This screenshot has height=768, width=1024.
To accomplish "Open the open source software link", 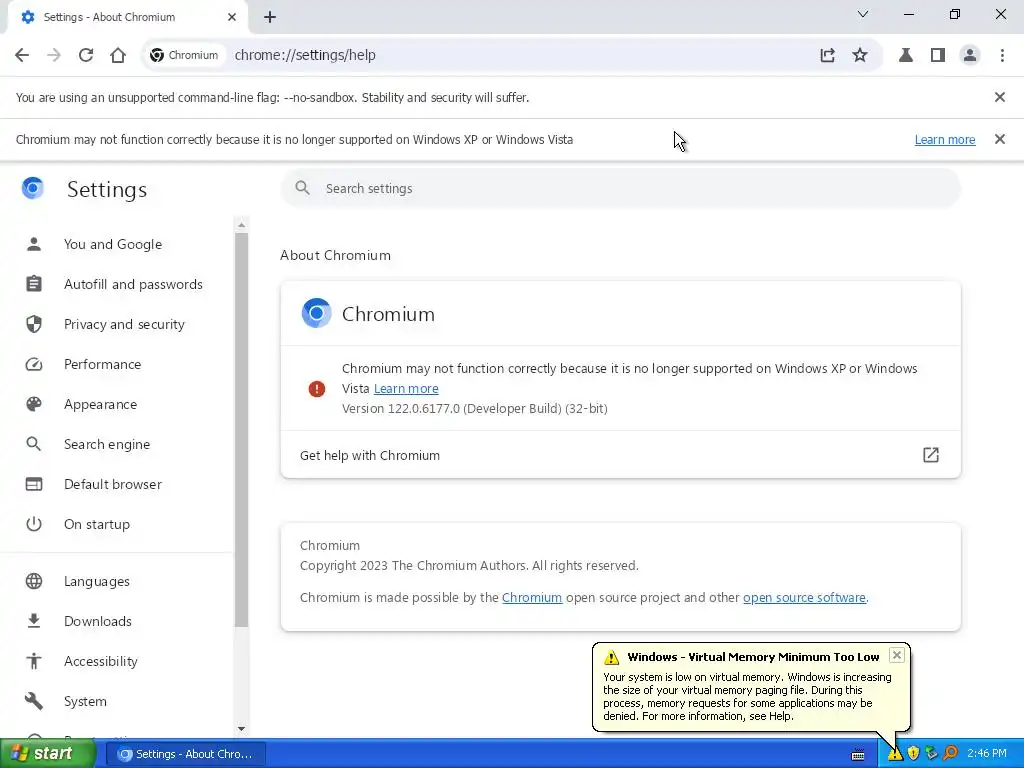I will 804,598.
